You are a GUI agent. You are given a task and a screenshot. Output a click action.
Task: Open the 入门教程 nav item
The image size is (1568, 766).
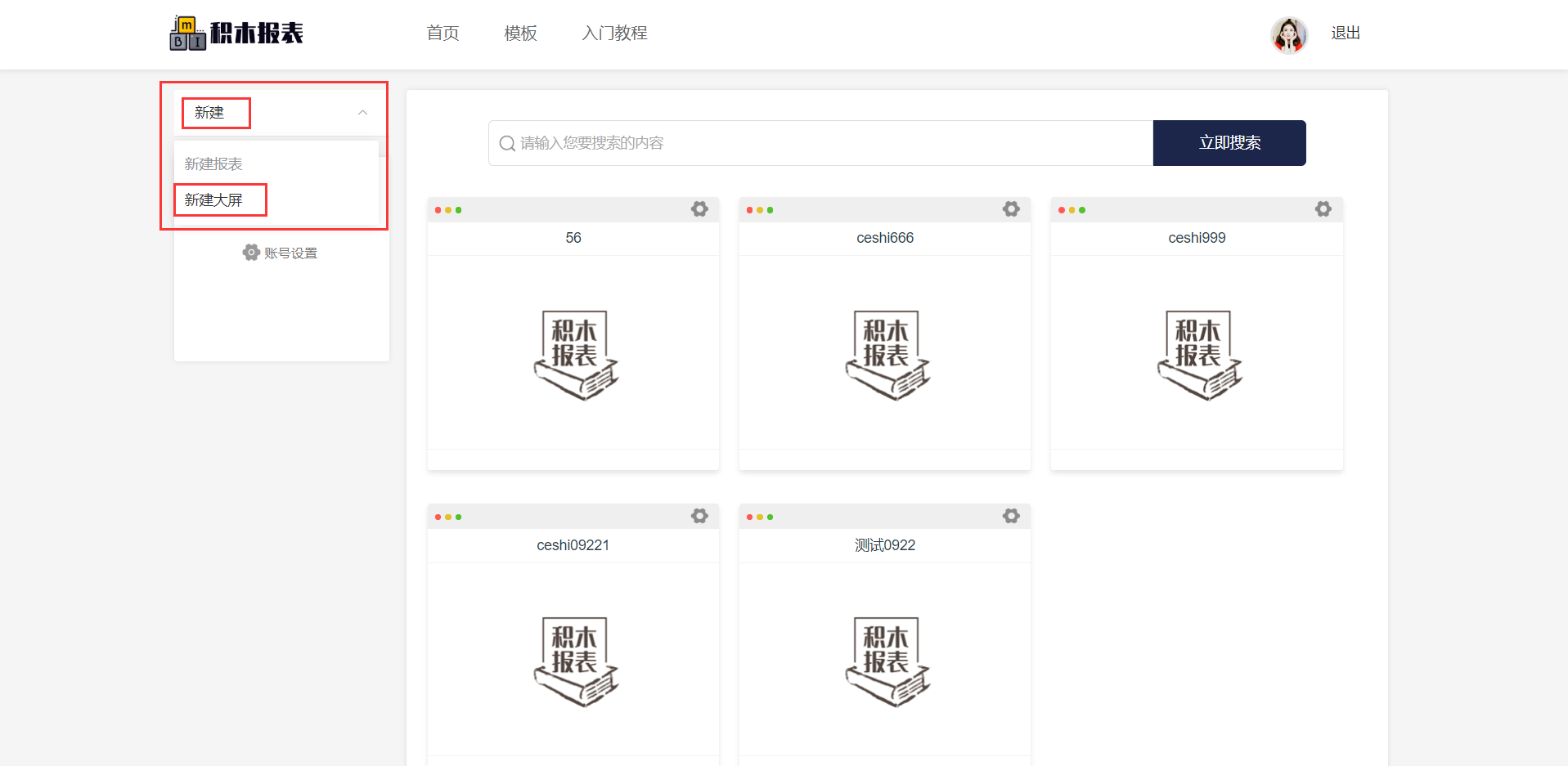tap(614, 34)
